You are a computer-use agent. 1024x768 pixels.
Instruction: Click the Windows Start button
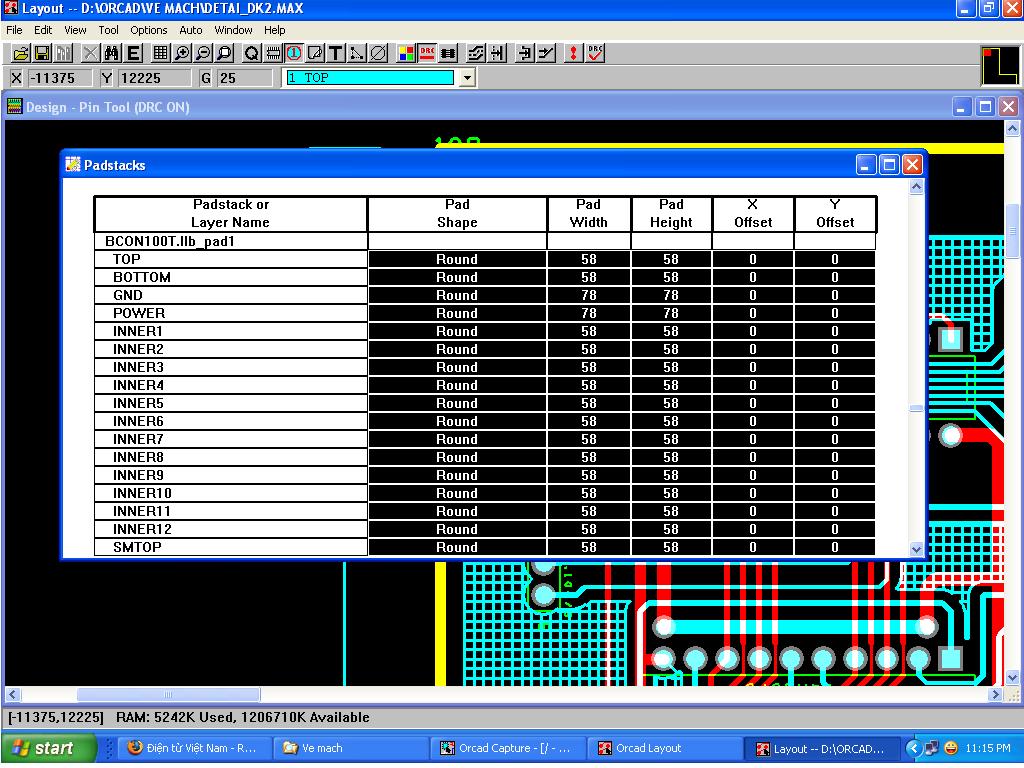[49, 748]
